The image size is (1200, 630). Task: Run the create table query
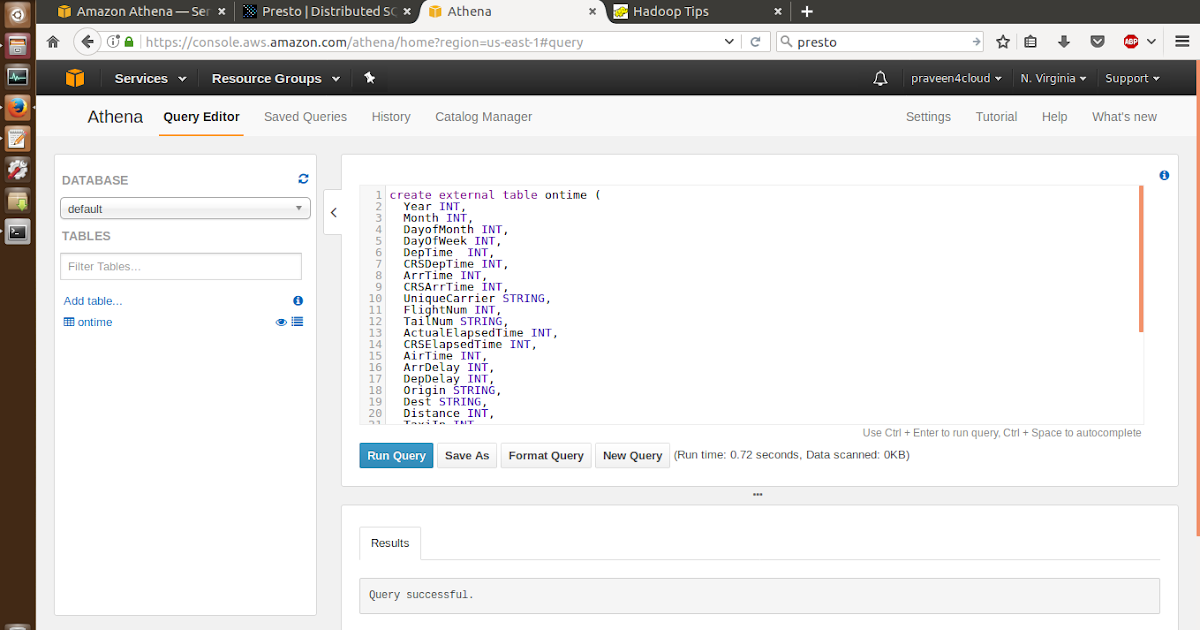pyautogui.click(x=396, y=455)
